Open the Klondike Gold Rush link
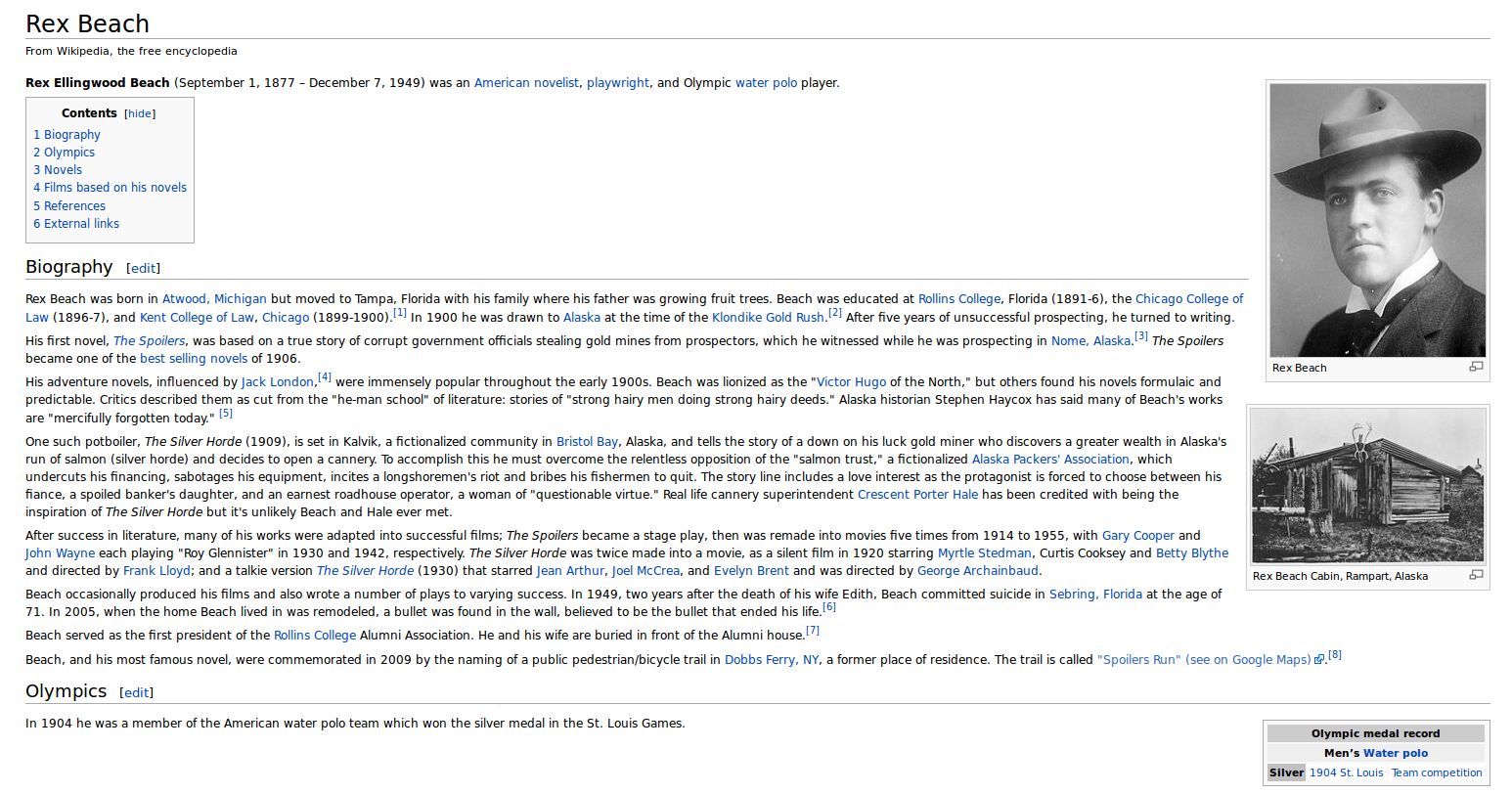 click(x=768, y=318)
